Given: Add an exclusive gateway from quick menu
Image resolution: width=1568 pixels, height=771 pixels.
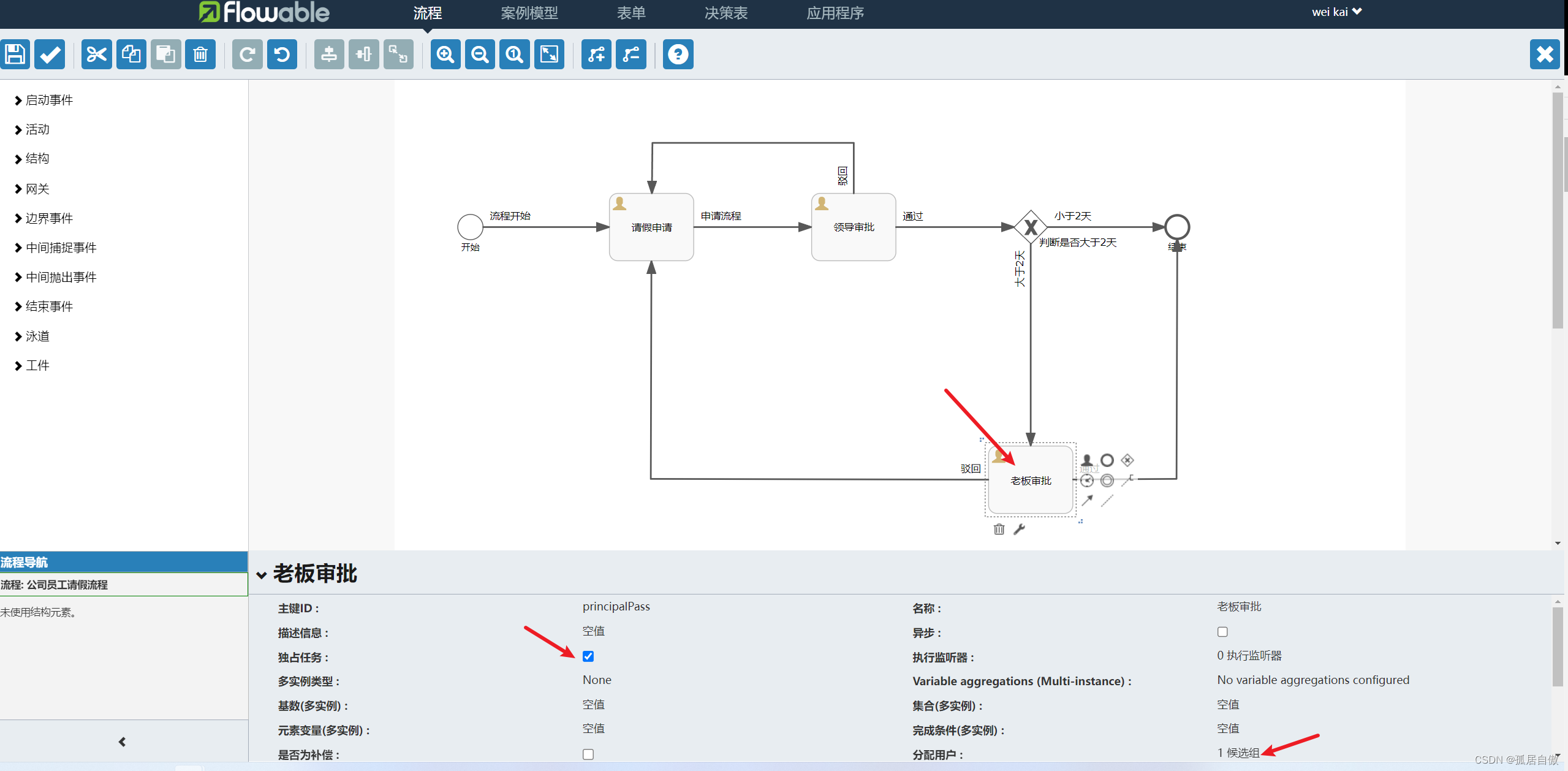Looking at the screenshot, I should click(1127, 460).
